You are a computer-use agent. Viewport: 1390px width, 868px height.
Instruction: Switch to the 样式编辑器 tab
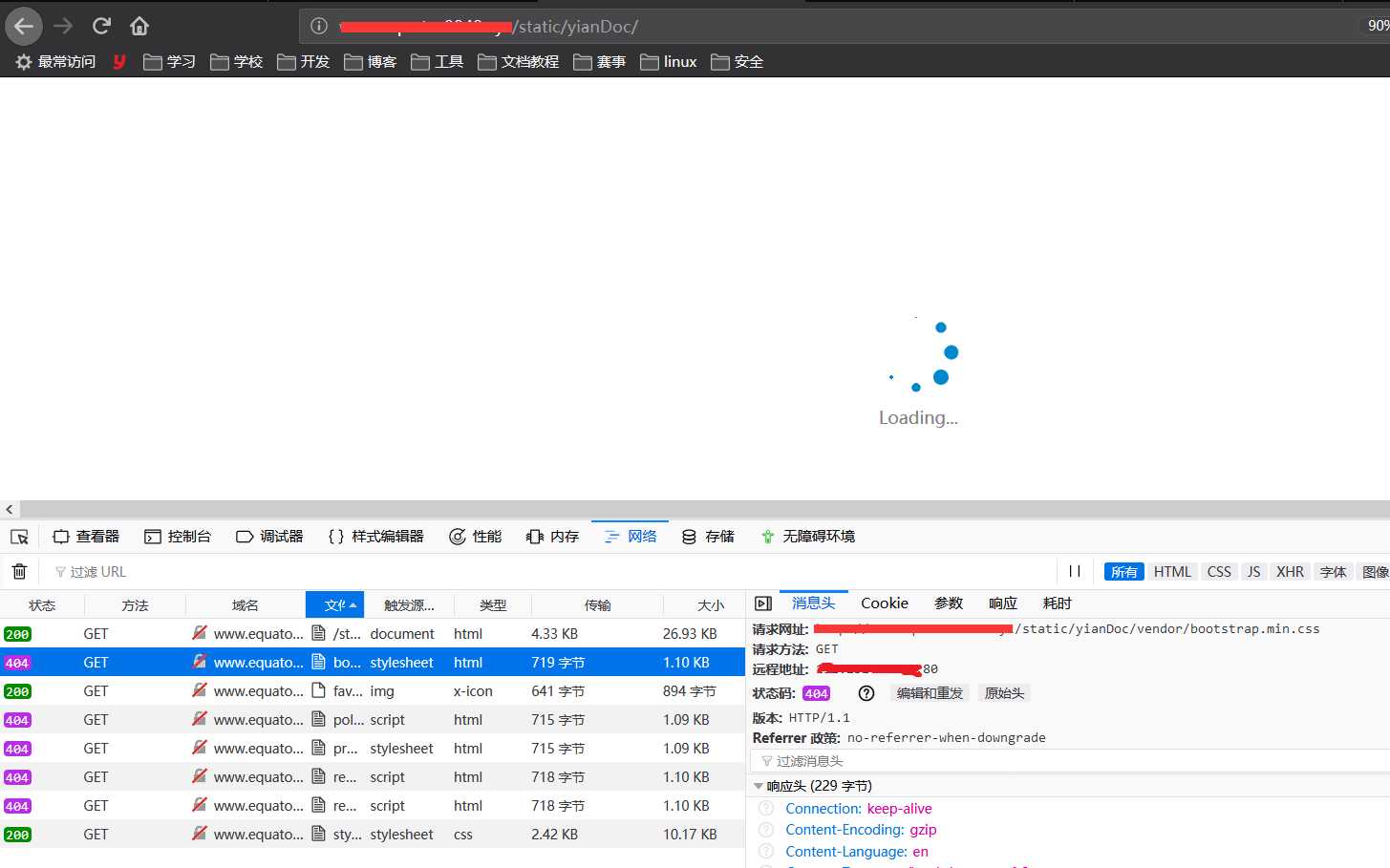pos(375,537)
